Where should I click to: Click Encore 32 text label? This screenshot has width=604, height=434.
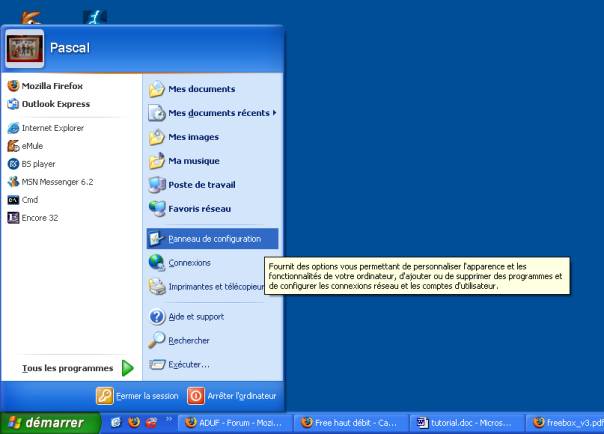coord(40,218)
